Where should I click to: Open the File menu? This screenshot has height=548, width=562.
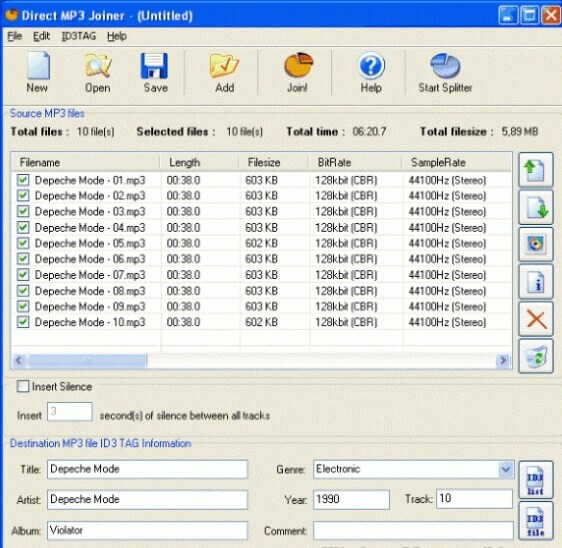(15, 36)
